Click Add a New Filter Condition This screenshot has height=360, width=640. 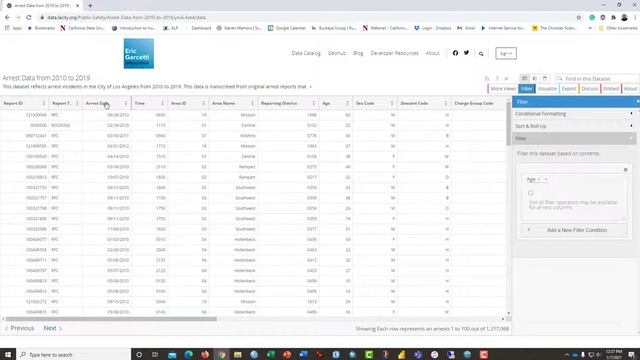574,230
